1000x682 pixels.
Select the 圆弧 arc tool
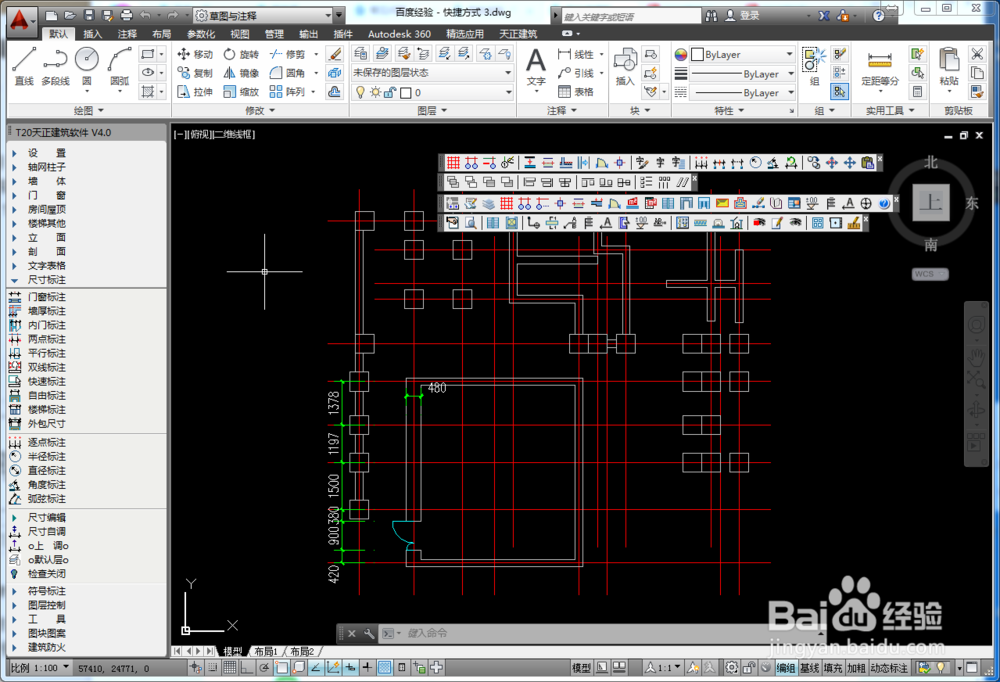point(119,66)
